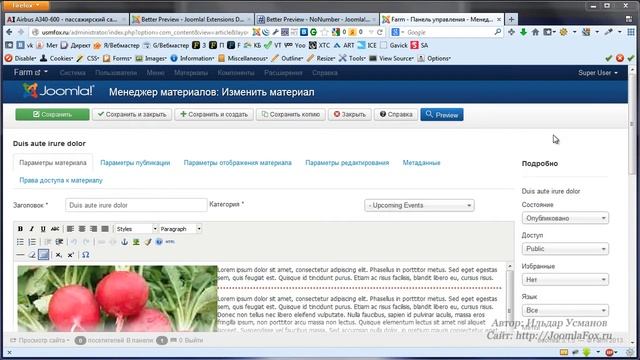640x360 pixels.
Task: Remove formatting with the eraser icon
Action: [32, 255]
